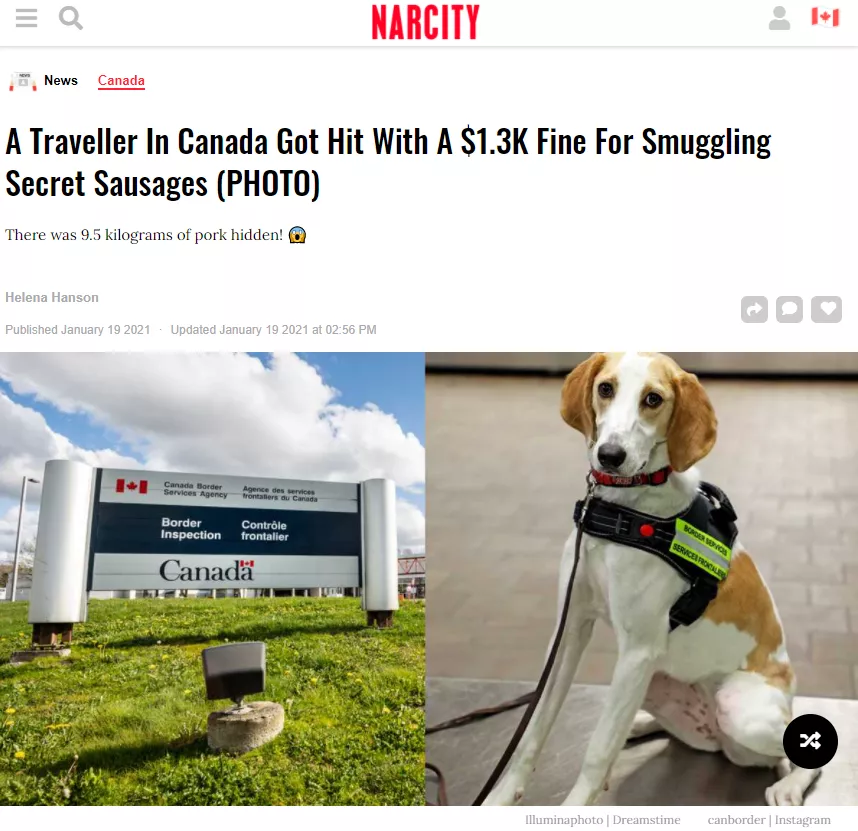Open the user account profile icon
Screen dimensions: 858x831
779,18
